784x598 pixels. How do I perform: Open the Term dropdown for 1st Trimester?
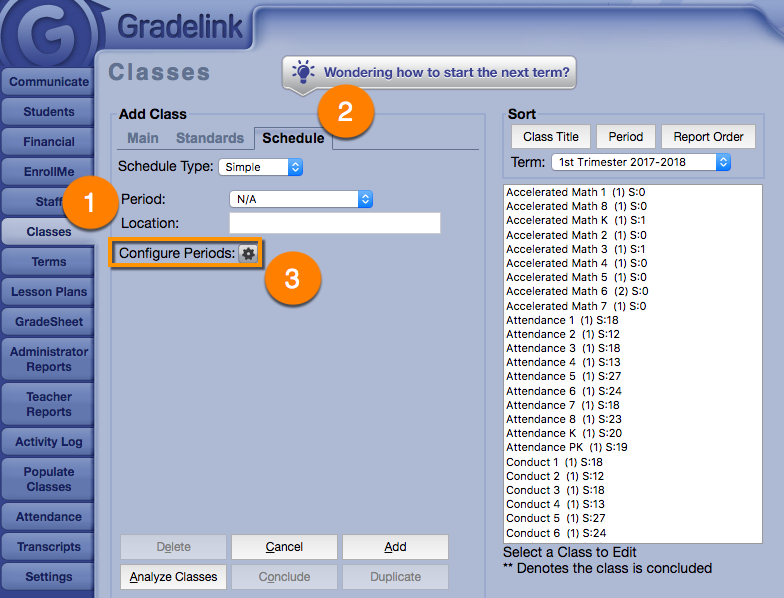coord(641,162)
